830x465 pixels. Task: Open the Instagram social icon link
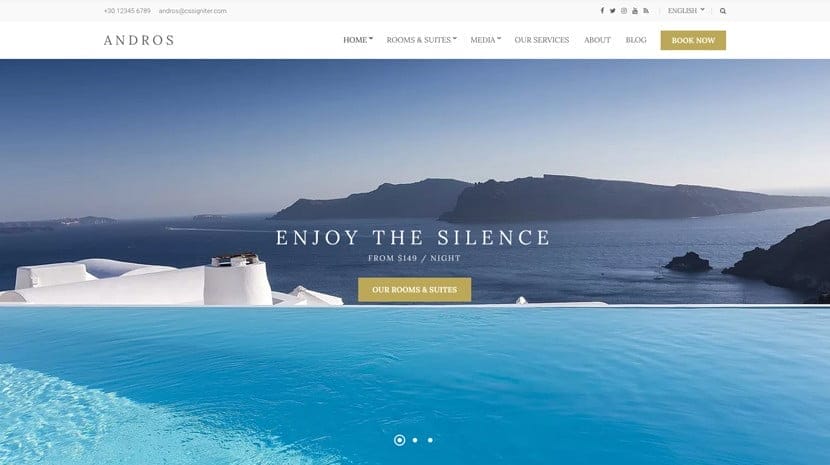point(624,11)
